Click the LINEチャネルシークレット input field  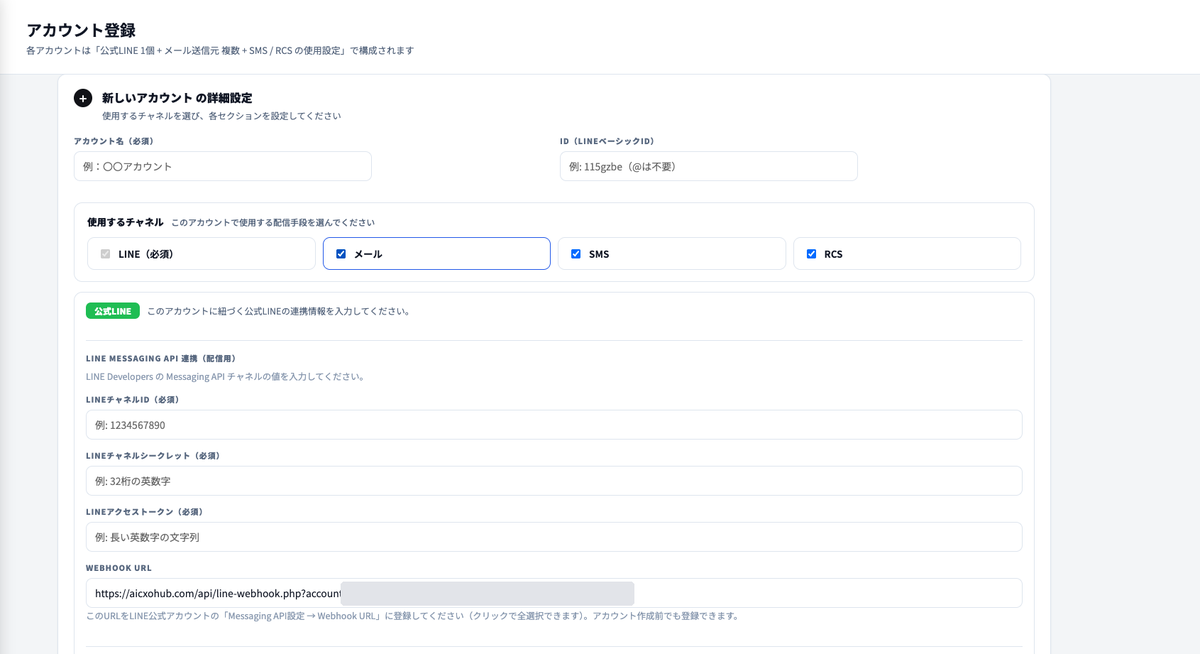tap(554, 481)
